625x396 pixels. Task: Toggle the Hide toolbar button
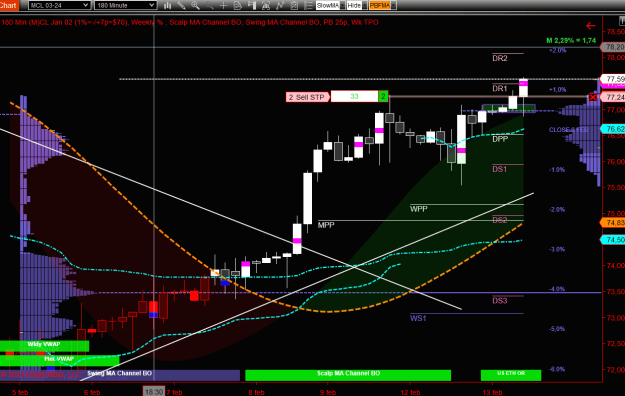click(x=354, y=5)
